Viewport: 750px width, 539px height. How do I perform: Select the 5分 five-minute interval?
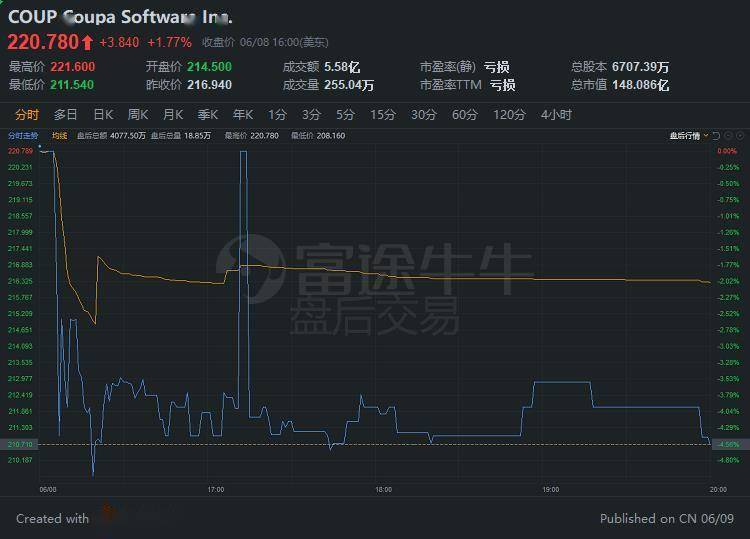click(345, 115)
